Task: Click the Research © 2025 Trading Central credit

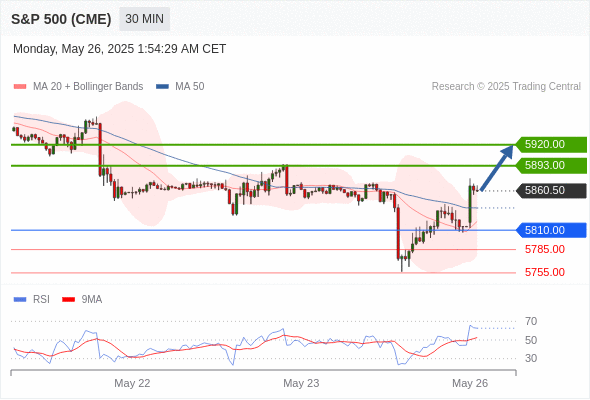Action: [506, 87]
